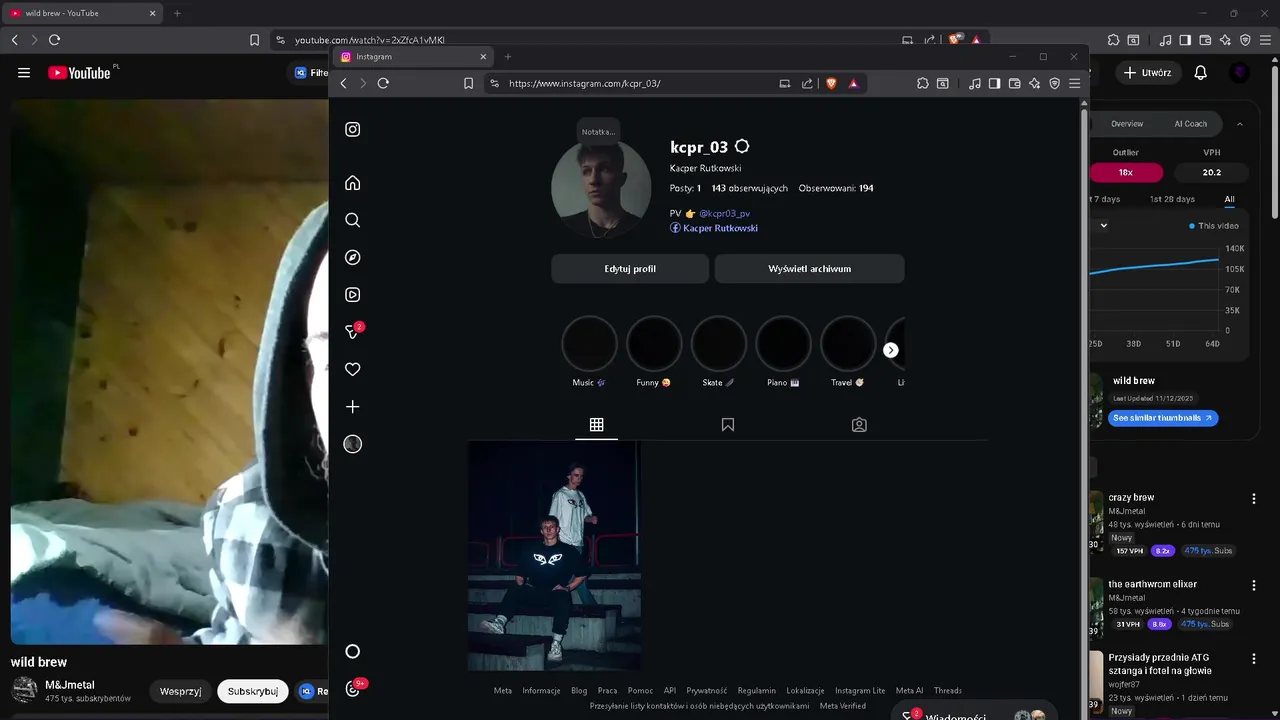The width and height of the screenshot is (1280, 720).
Task: Open browser hamburger menu in Instagram window
Action: pyautogui.click(x=1074, y=83)
